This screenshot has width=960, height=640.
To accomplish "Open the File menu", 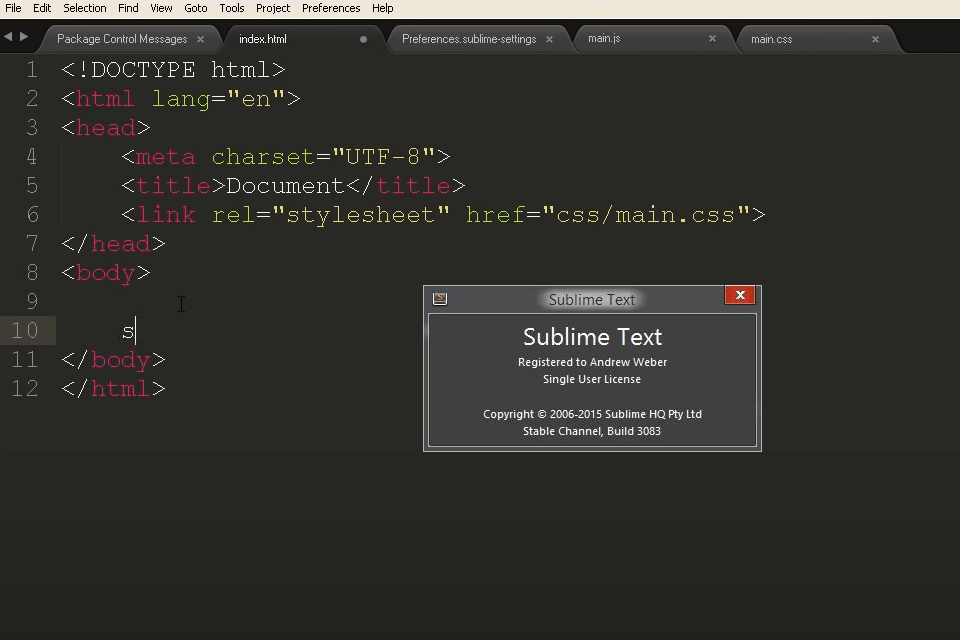I will pyautogui.click(x=13, y=8).
